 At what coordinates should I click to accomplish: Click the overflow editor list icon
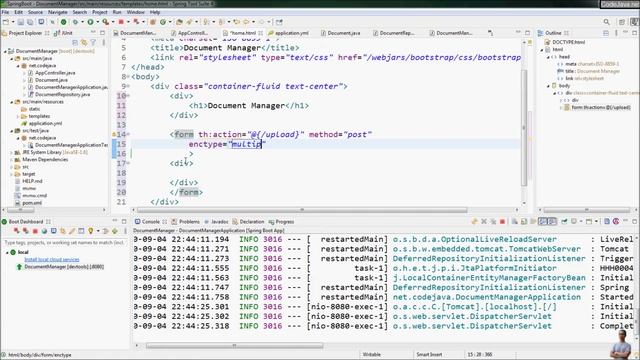click(x=491, y=33)
